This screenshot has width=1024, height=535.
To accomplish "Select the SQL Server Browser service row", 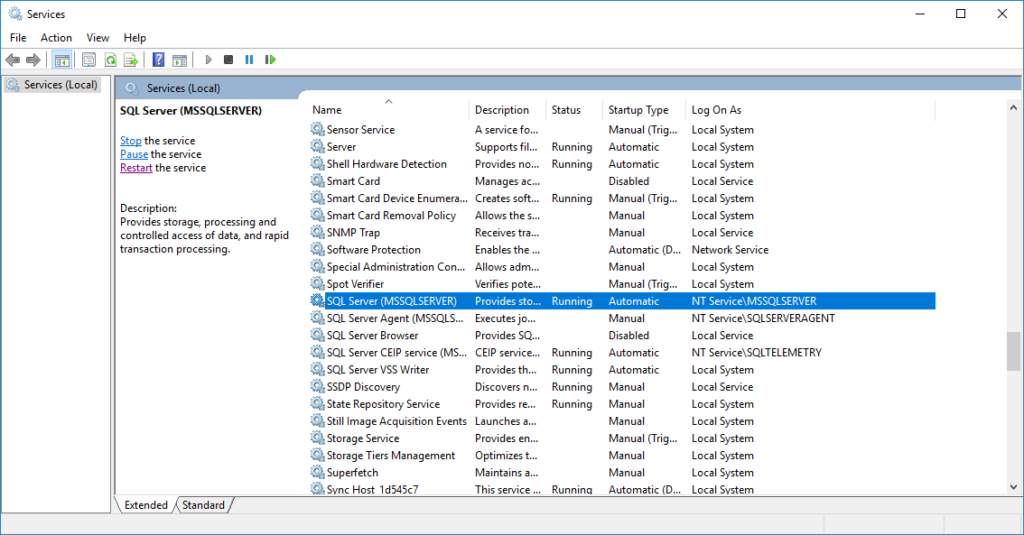I will pos(372,336).
